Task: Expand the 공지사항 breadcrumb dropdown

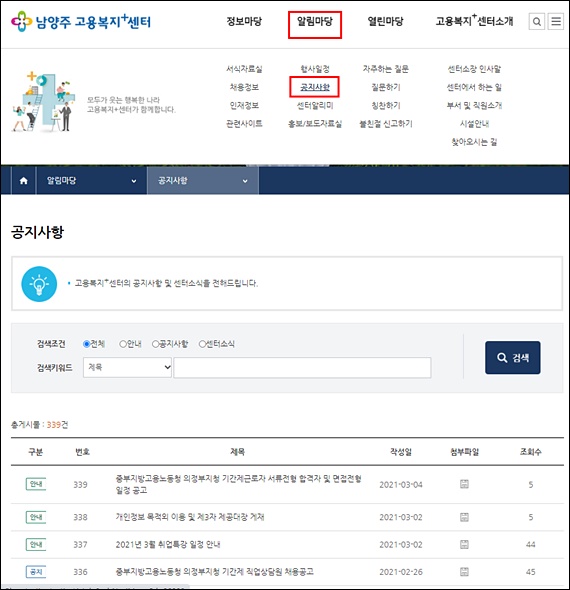Action: 203,181
